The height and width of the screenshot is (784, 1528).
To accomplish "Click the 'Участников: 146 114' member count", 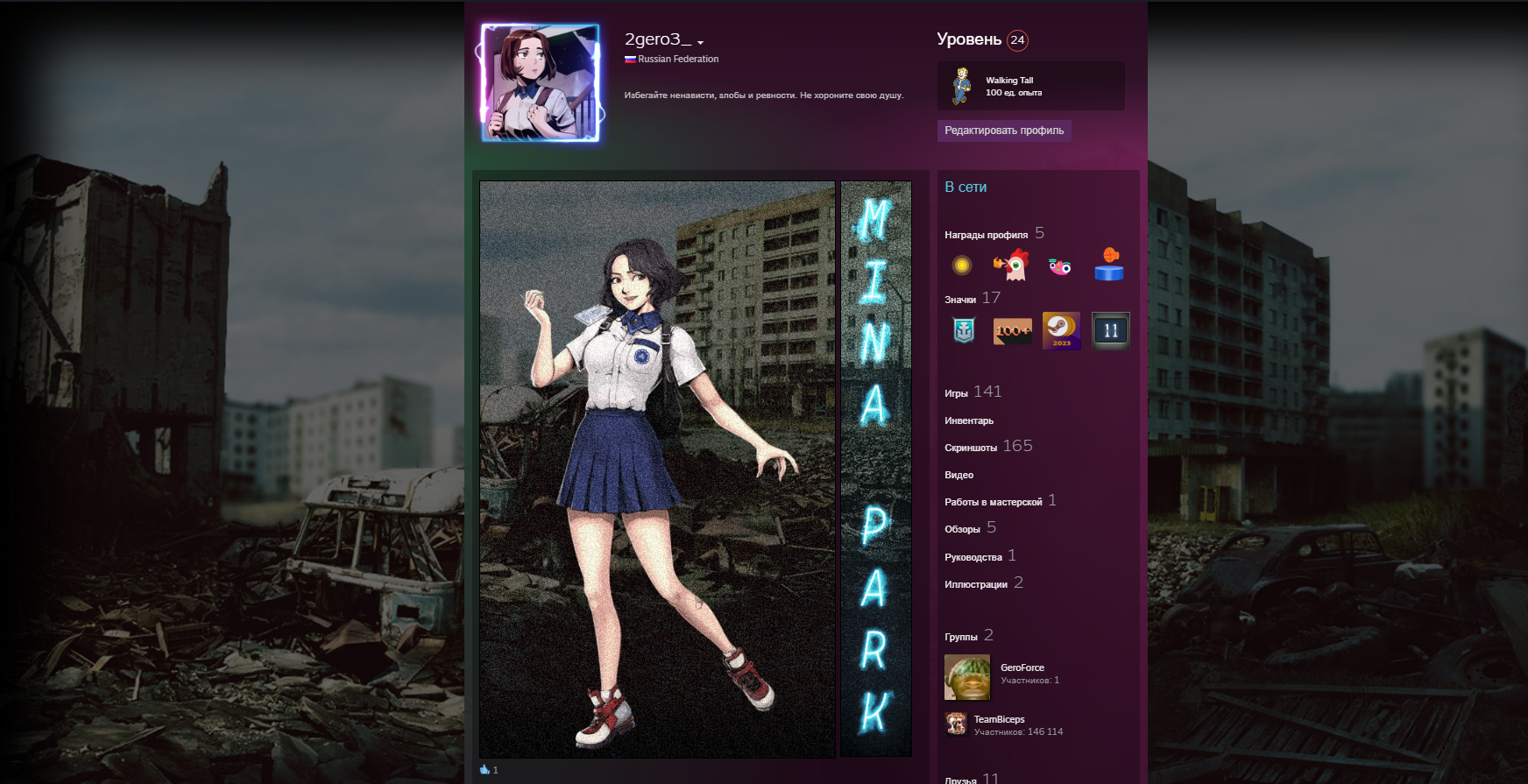I will 1018,732.
